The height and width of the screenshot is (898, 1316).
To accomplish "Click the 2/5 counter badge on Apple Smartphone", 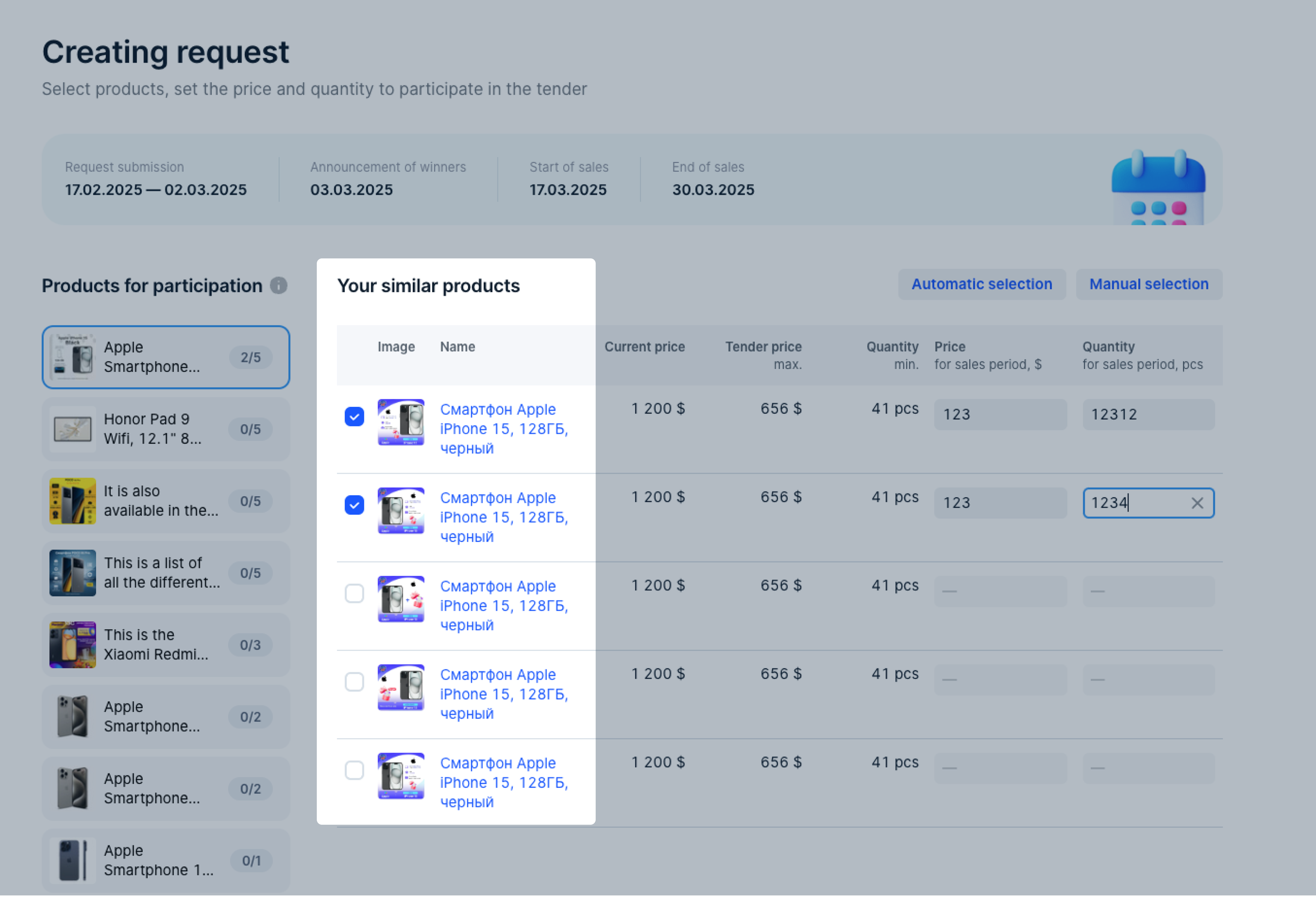I will pyautogui.click(x=250, y=357).
